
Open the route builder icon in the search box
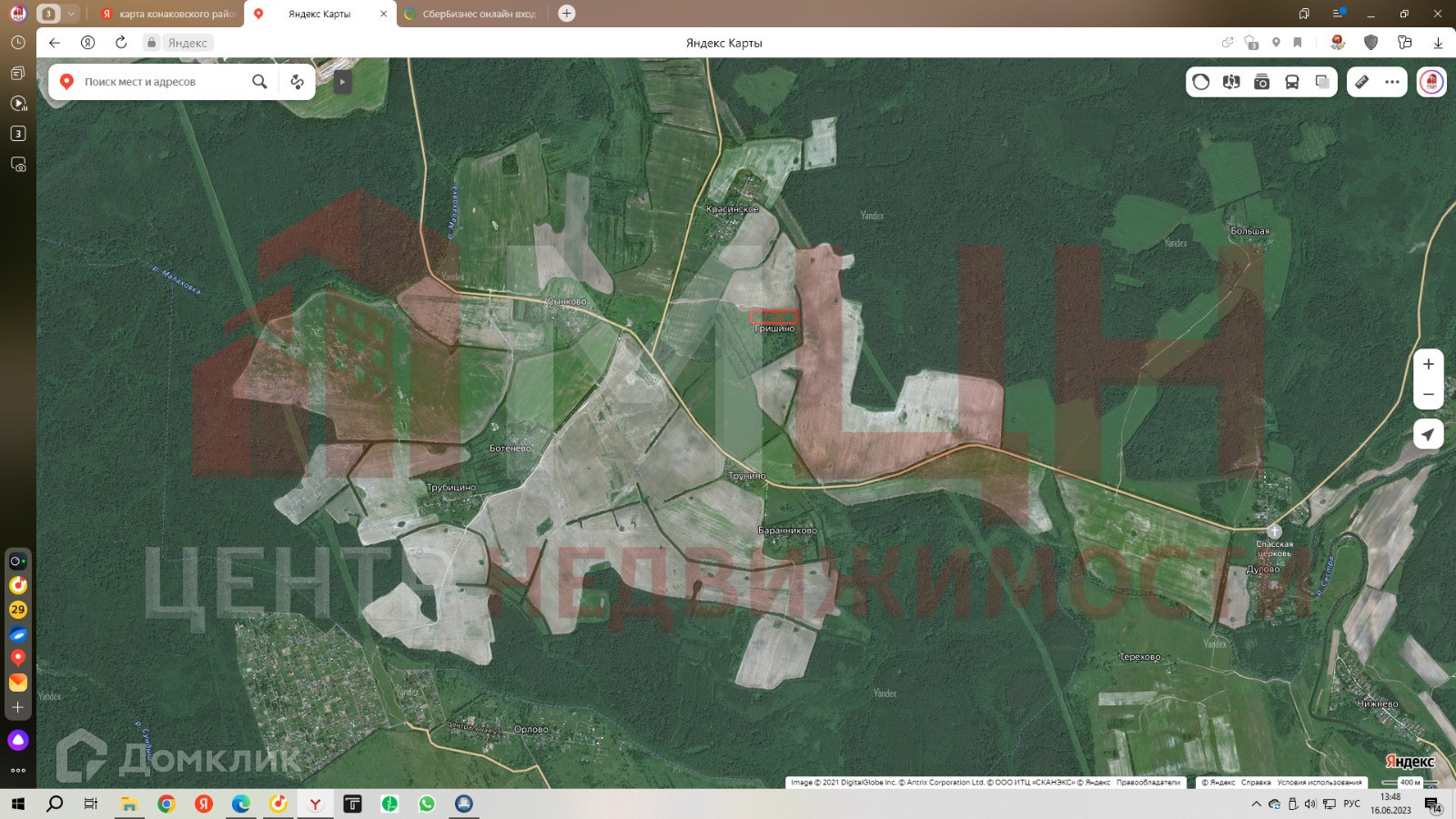(x=297, y=82)
